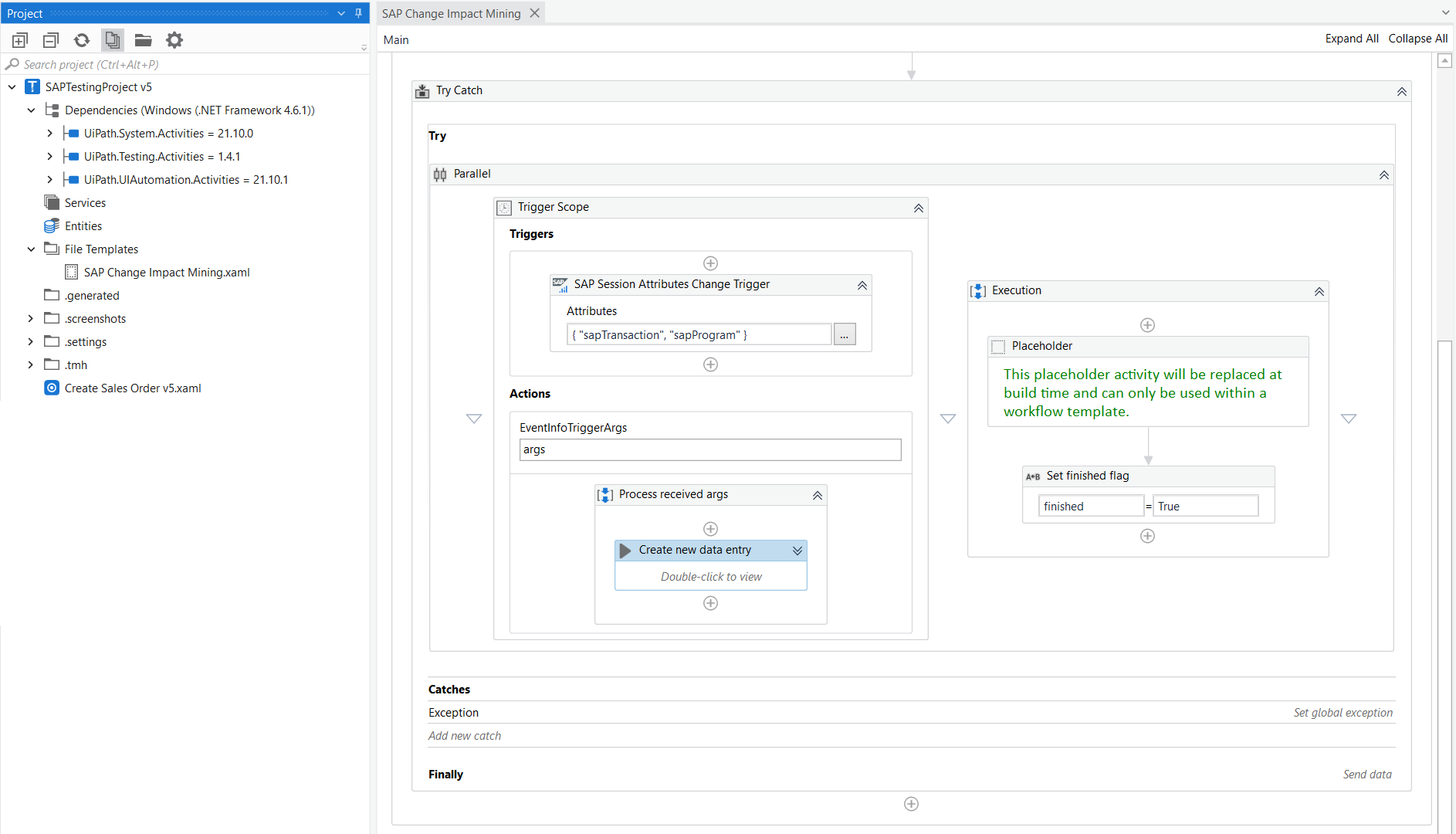The width and height of the screenshot is (1456, 834).
Task: Refresh the project panel
Action: click(x=82, y=40)
